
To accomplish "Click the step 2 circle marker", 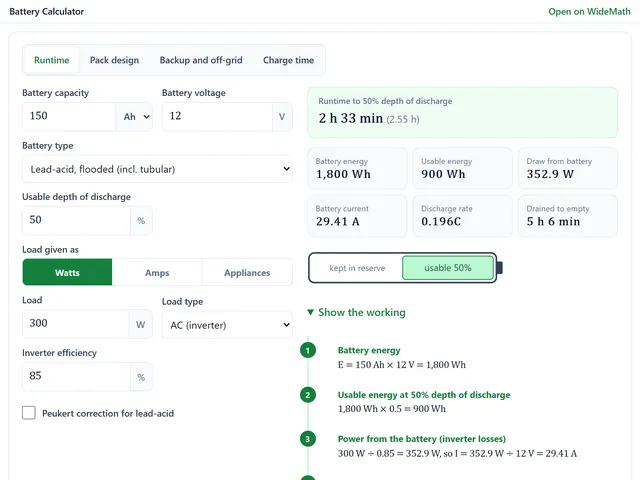I will [x=308, y=395].
